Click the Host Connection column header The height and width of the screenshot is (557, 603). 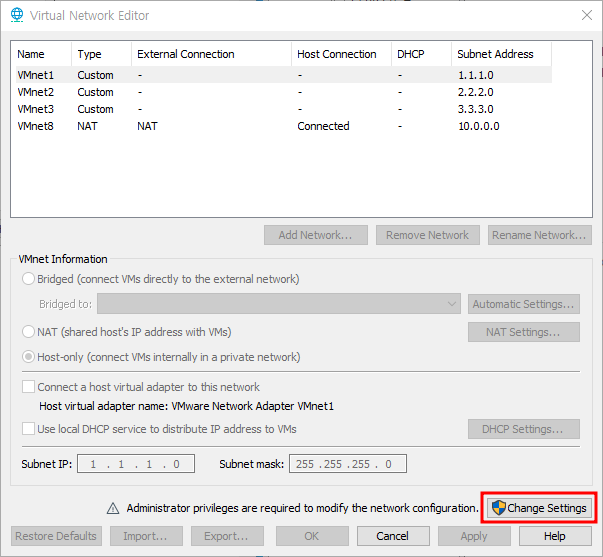341,54
